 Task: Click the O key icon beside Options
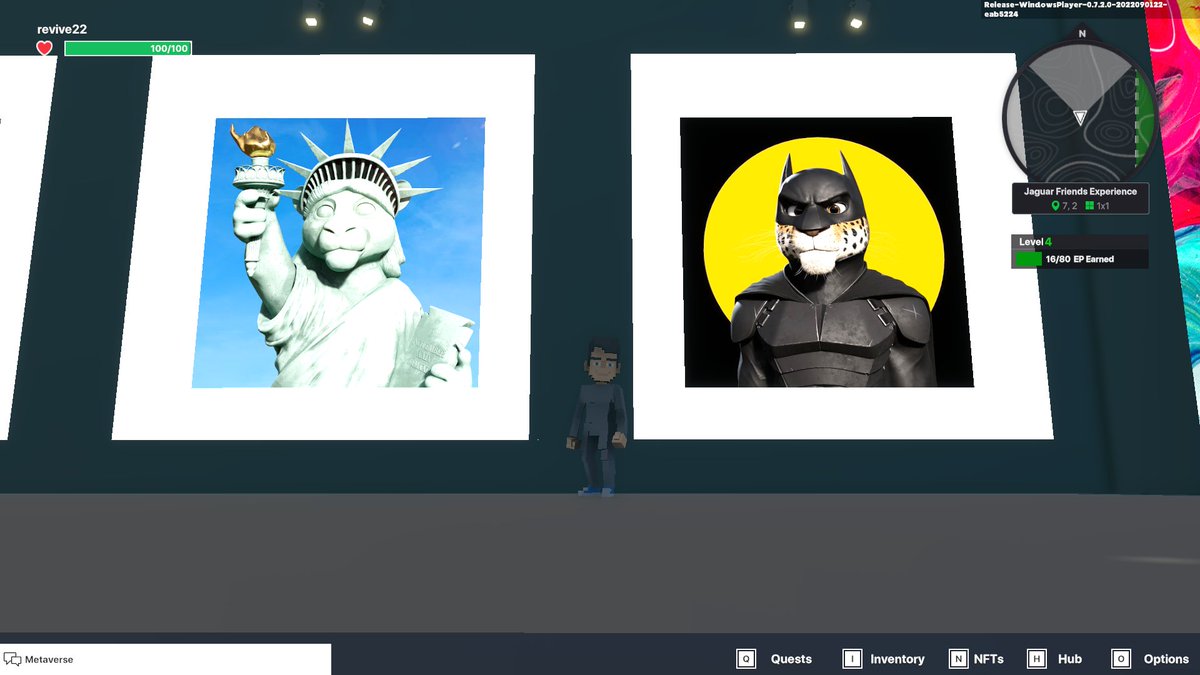pos(1121,659)
